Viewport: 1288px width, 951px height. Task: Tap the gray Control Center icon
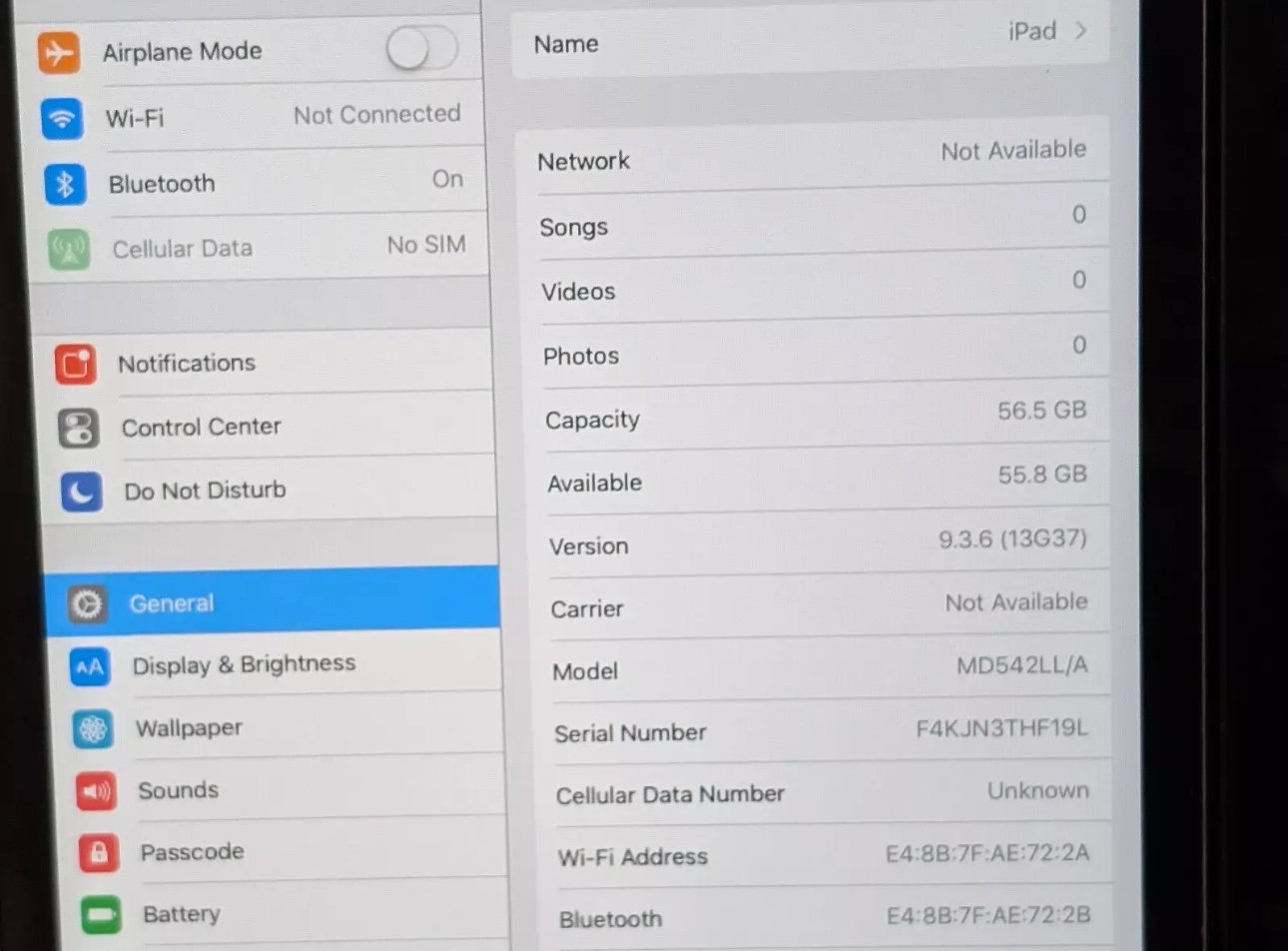78,429
